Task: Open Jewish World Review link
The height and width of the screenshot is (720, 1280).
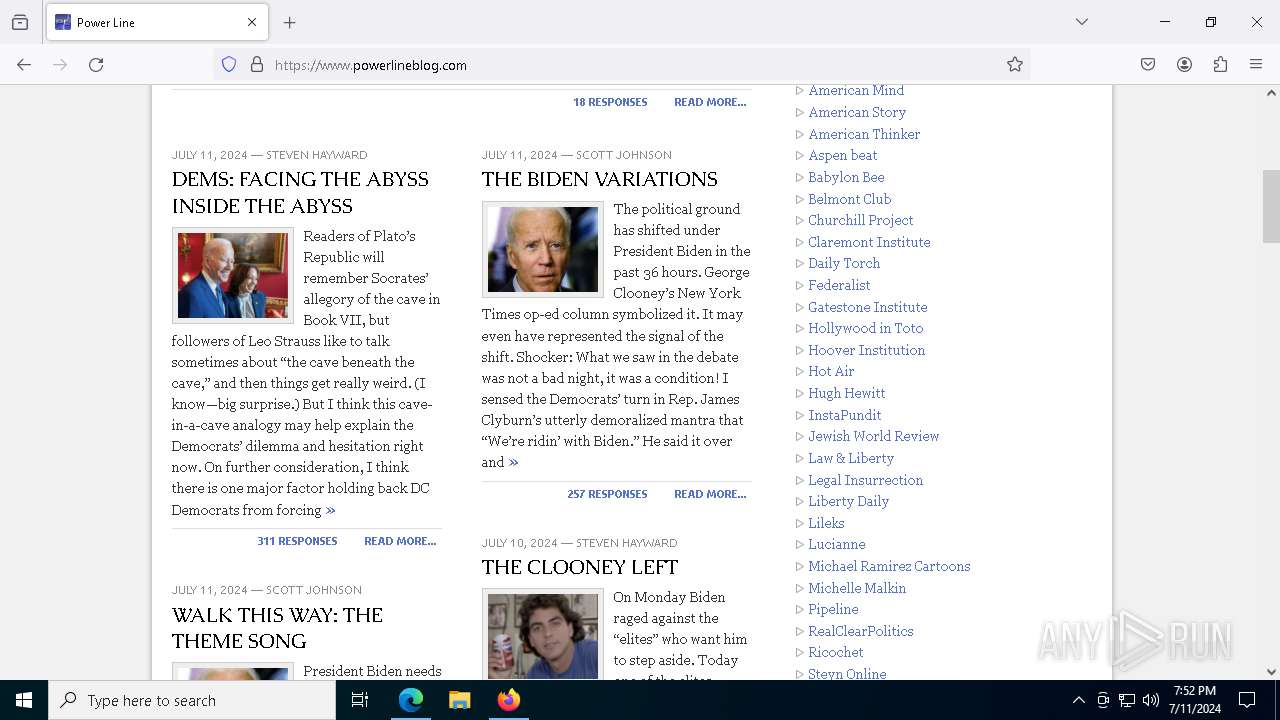Action: [873, 436]
